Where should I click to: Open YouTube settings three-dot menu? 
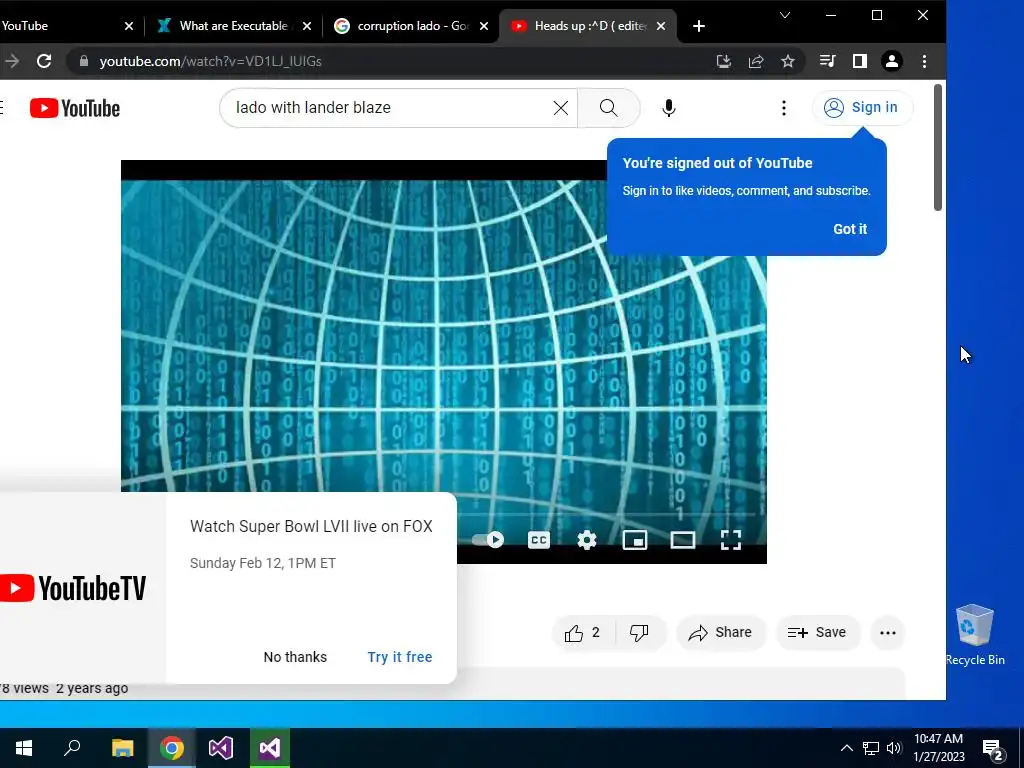(784, 108)
